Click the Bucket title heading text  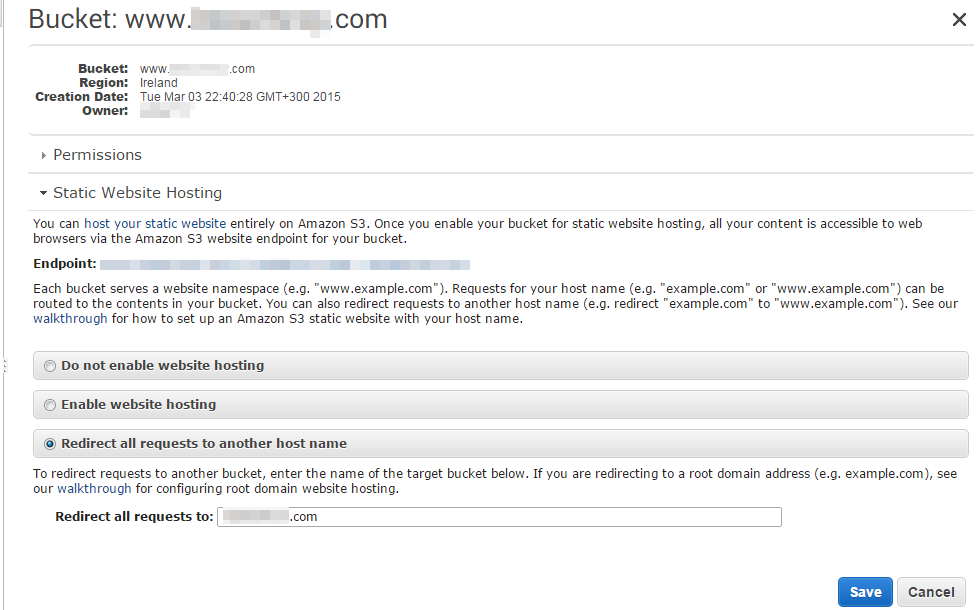tap(207, 19)
